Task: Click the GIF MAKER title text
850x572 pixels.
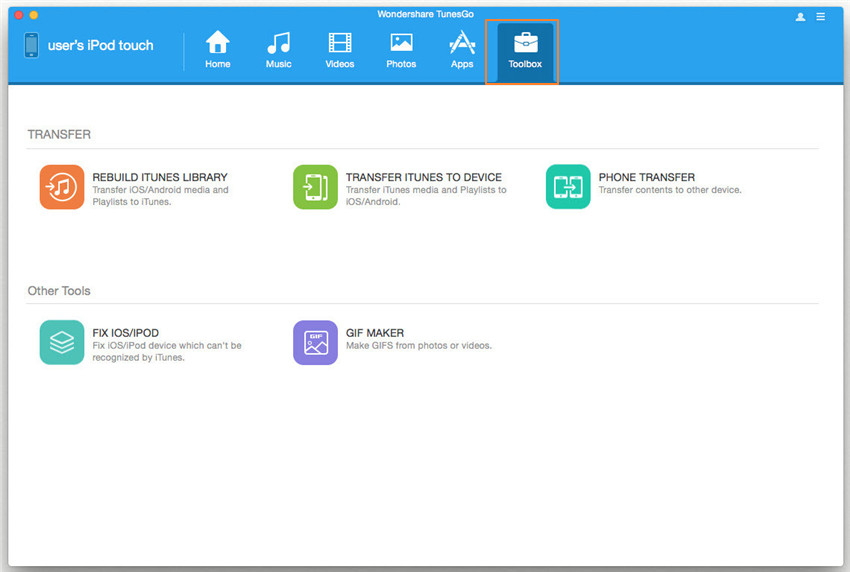Action: pos(375,333)
